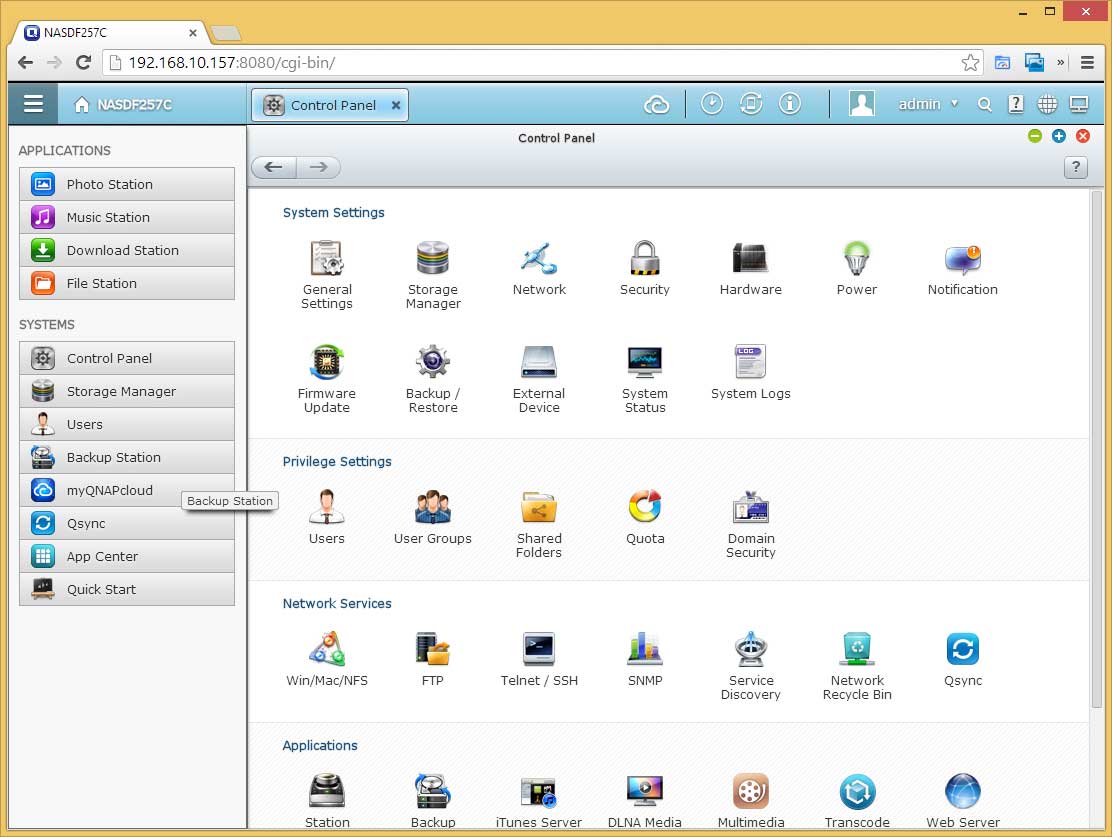The width and height of the screenshot is (1112, 837).
Task: Open event notifications info icon
Action: pos(790,104)
